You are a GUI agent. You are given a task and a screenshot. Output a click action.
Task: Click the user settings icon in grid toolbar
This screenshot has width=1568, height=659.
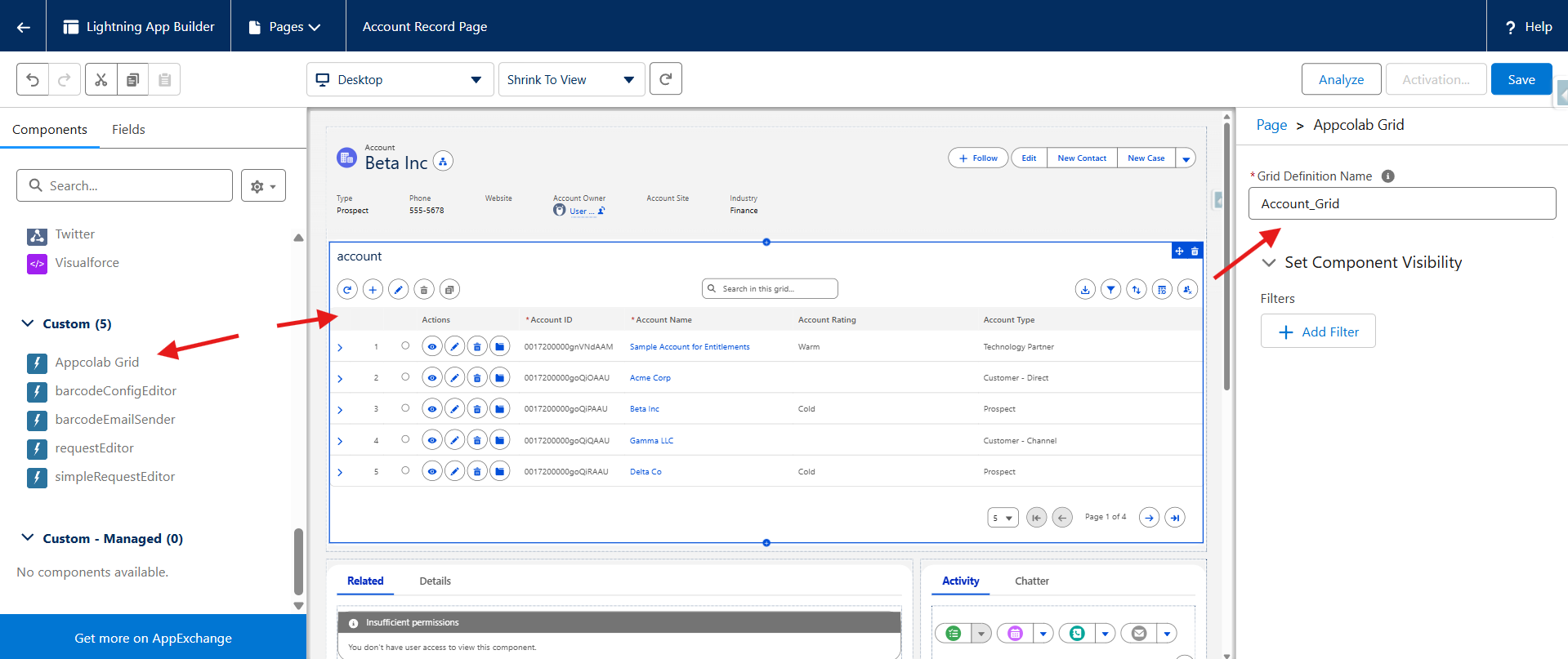point(1187,289)
